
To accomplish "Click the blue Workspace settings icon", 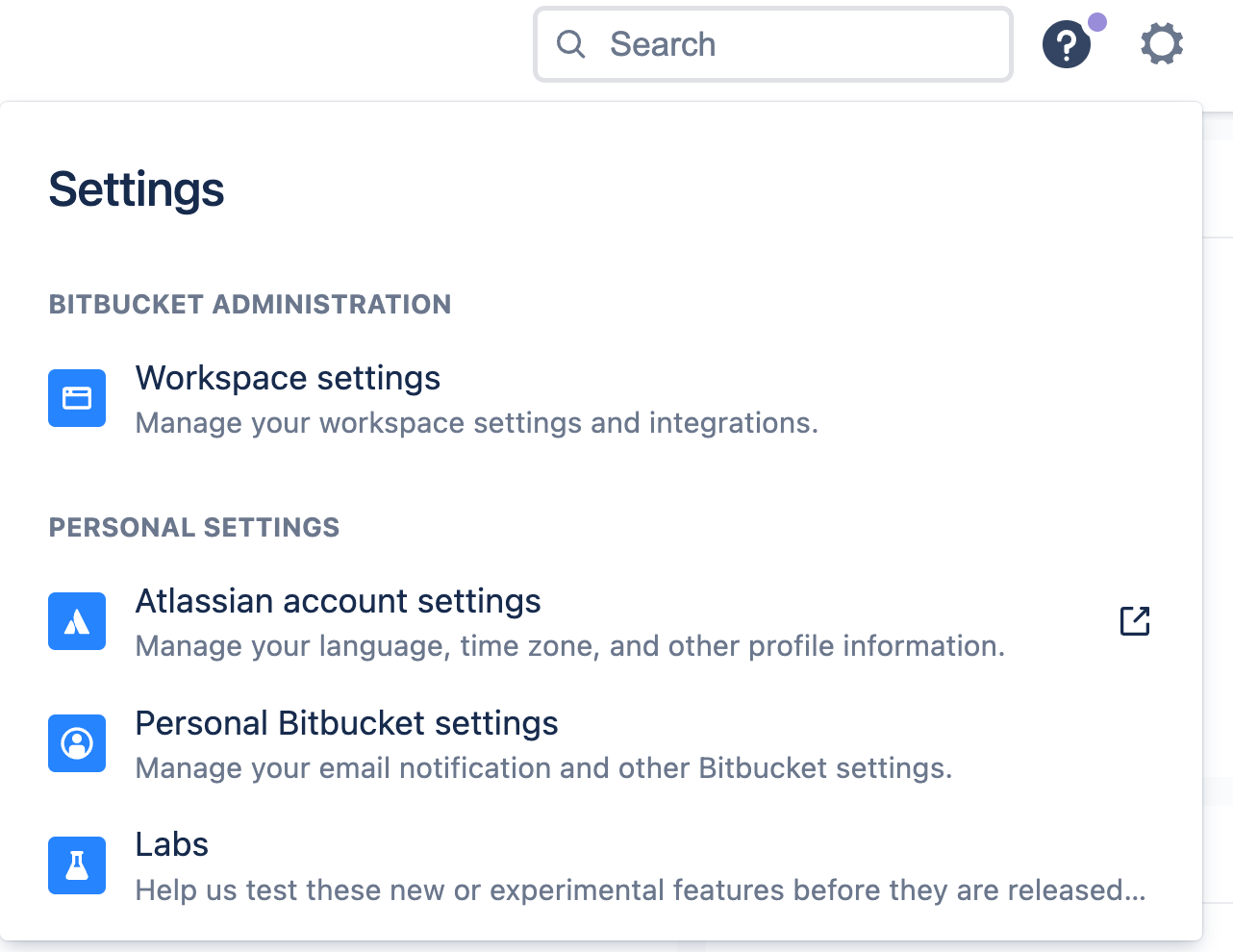I will coord(77,398).
